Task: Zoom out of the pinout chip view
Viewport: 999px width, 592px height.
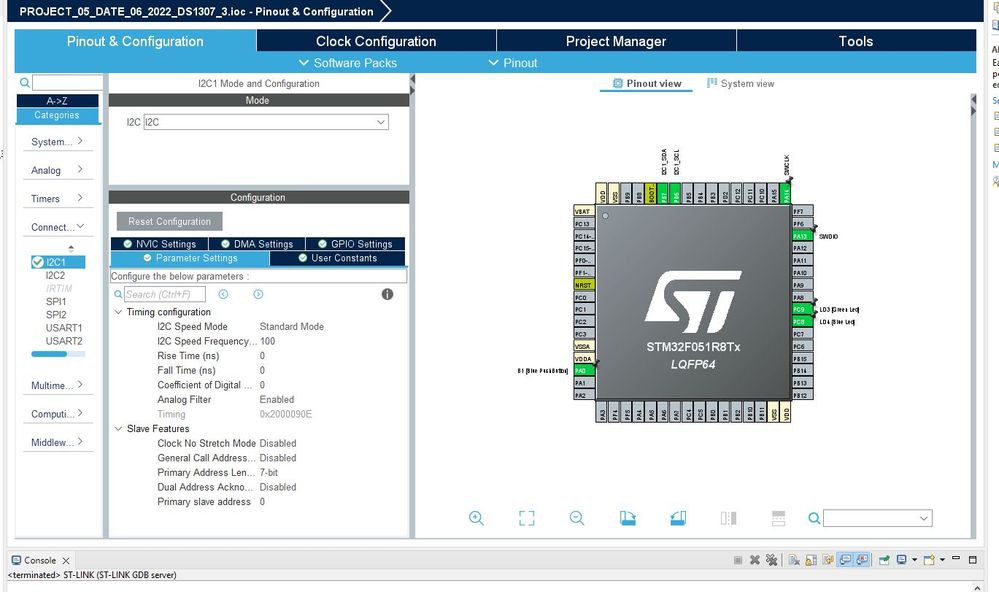Action: pos(577,518)
